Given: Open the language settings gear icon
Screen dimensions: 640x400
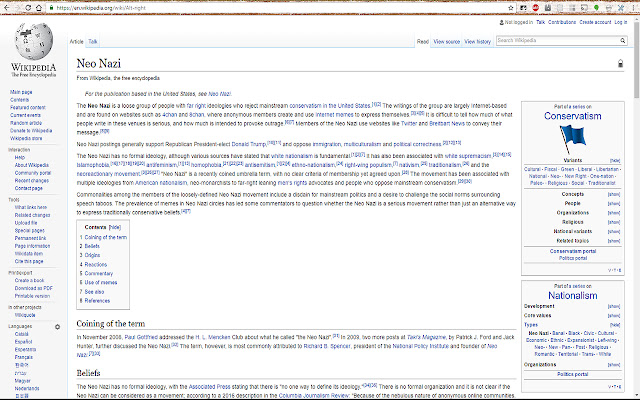Looking at the screenshot, I should (x=58, y=327).
